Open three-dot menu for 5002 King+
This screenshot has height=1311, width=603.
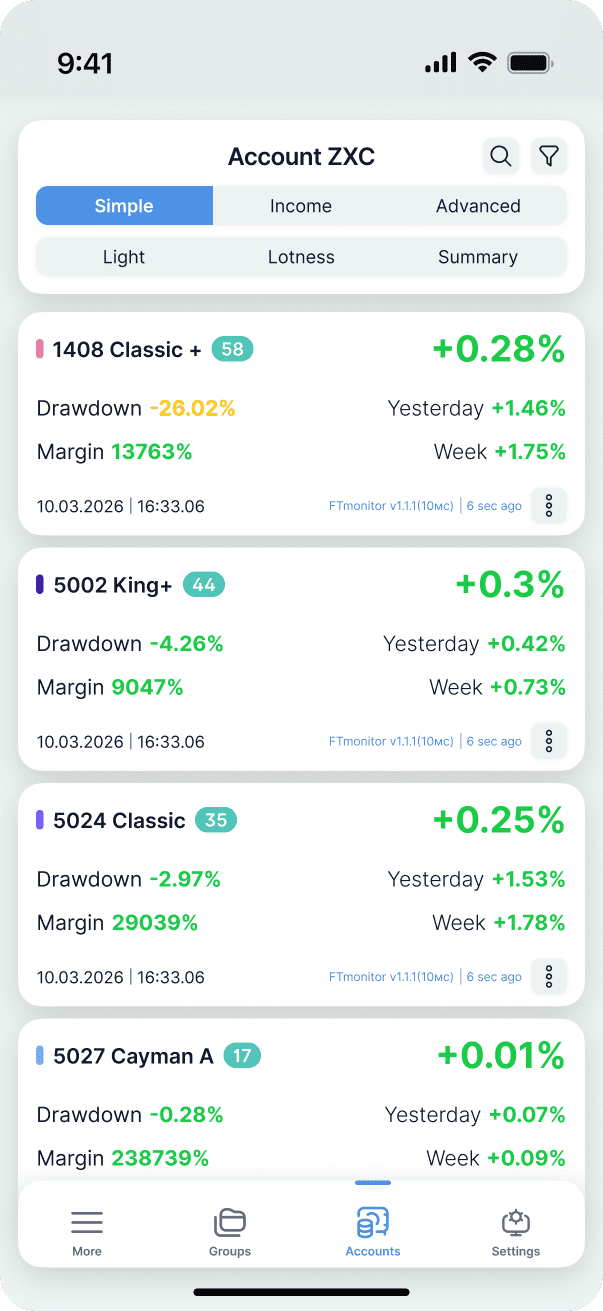pyautogui.click(x=549, y=741)
